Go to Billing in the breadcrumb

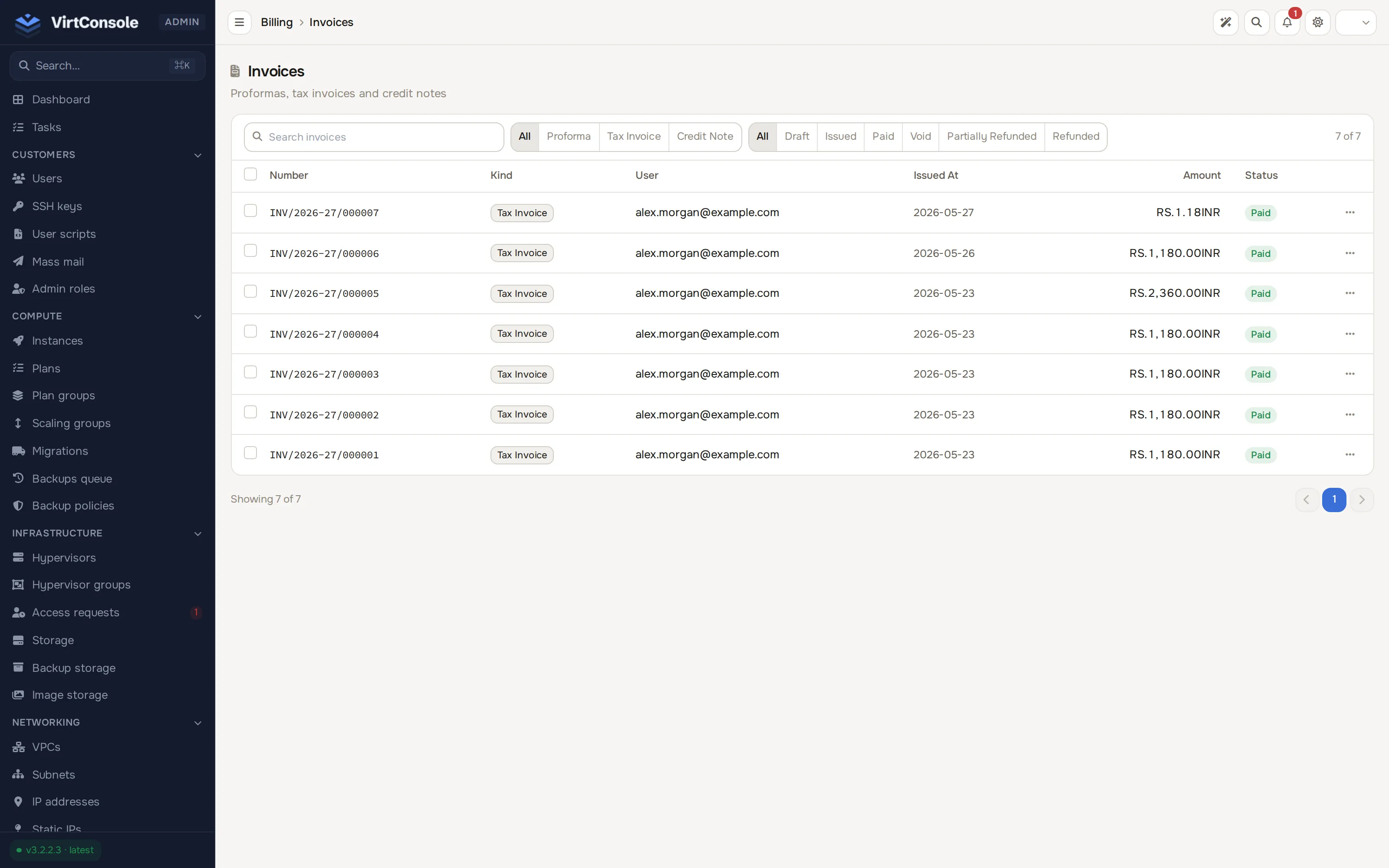point(276,23)
